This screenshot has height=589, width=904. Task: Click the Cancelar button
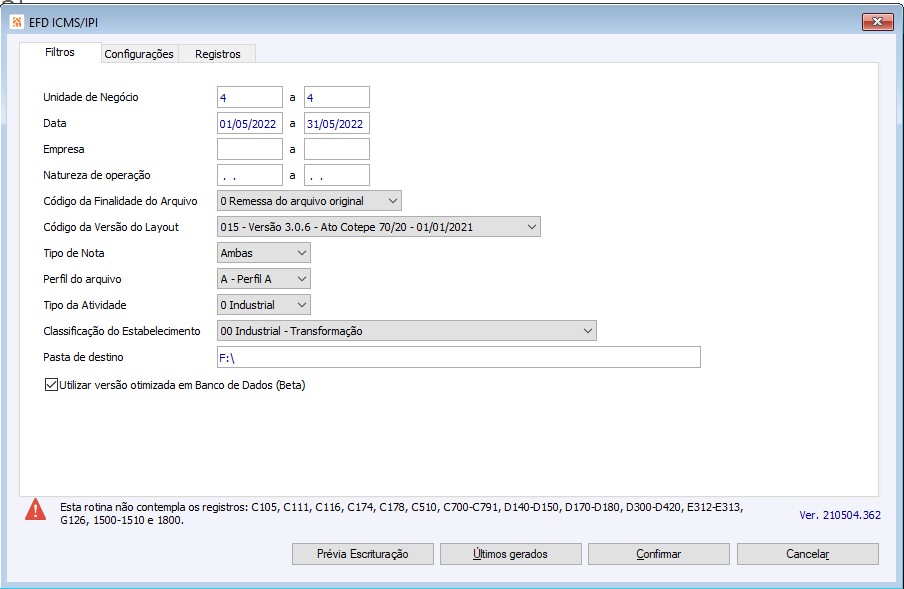click(808, 554)
